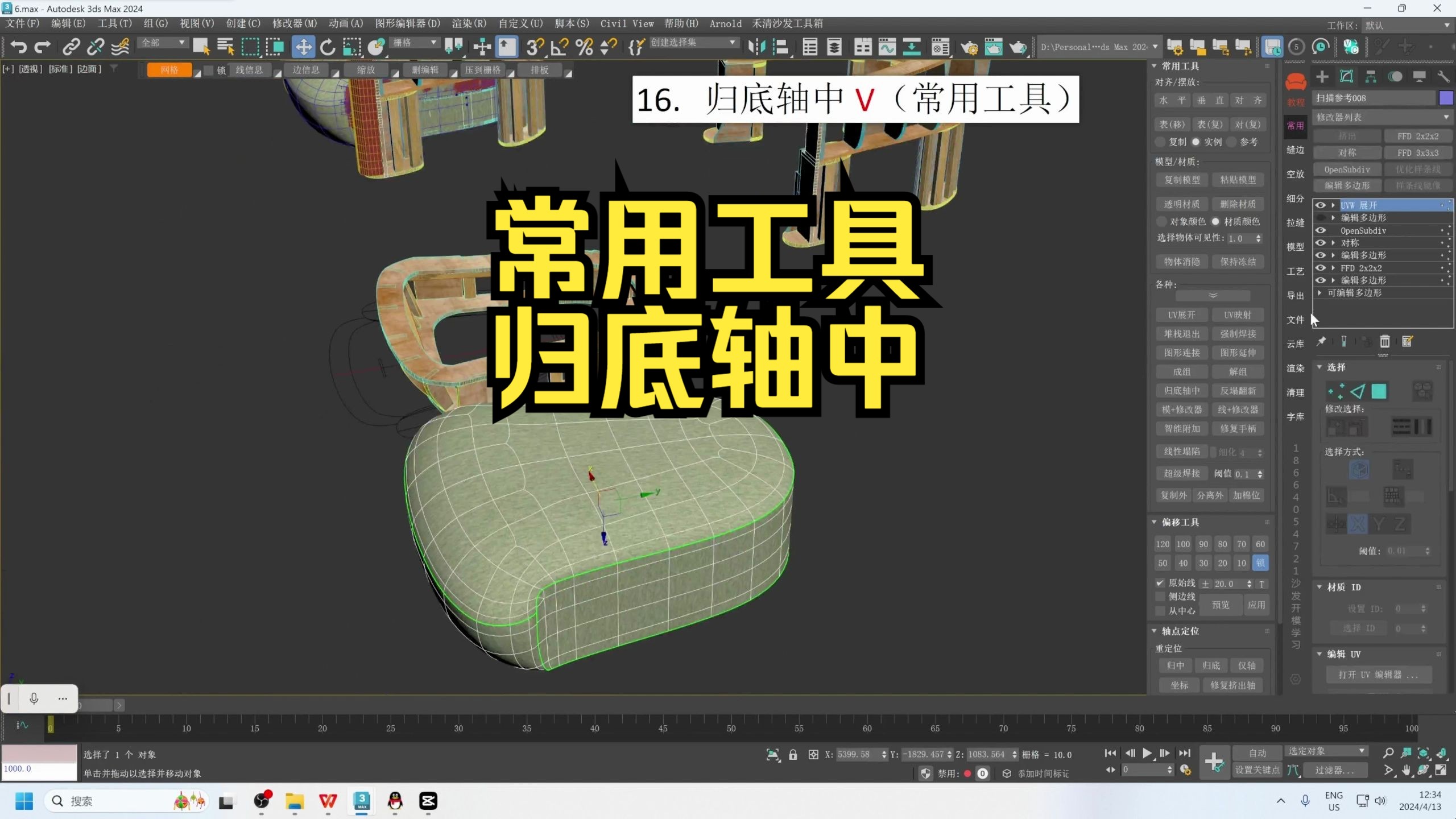Expand the 可编辑多边形 entry in modifier stack

coord(1319,293)
